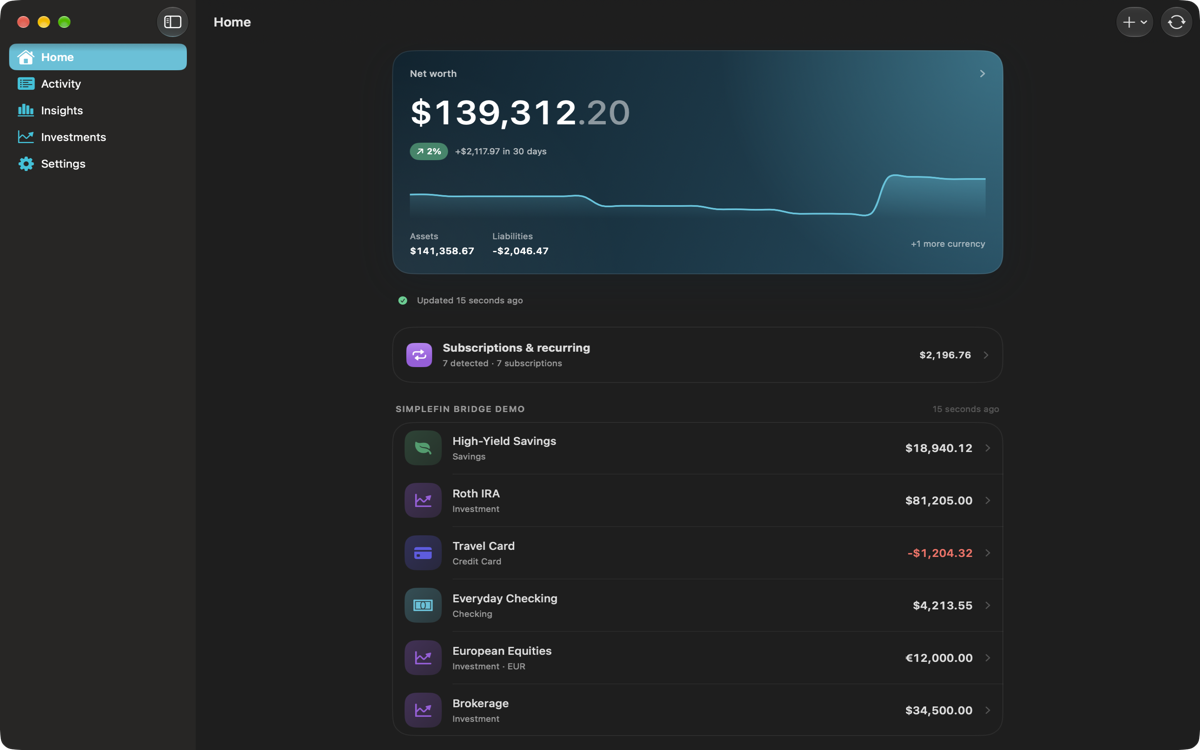
Task: Open Settings from the sidebar
Action: (x=98, y=164)
